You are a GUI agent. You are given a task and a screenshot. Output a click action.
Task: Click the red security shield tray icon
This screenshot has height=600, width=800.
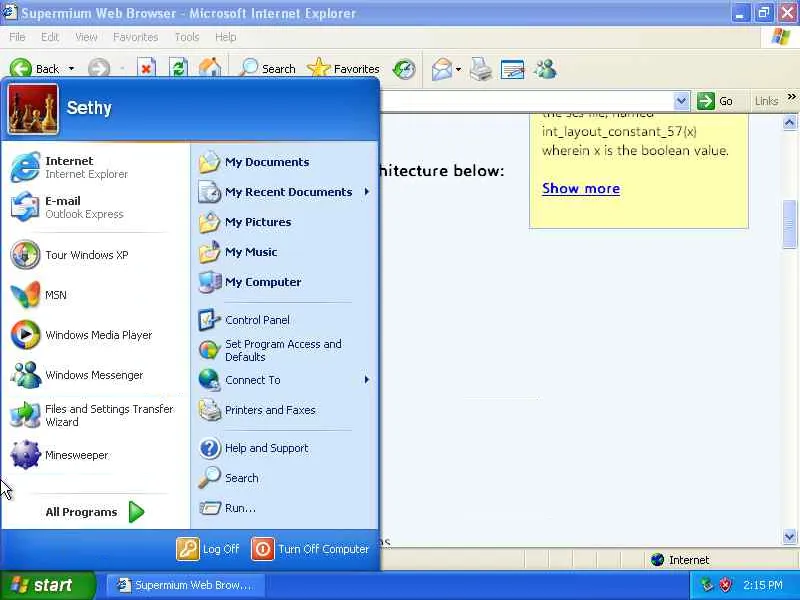(x=725, y=585)
